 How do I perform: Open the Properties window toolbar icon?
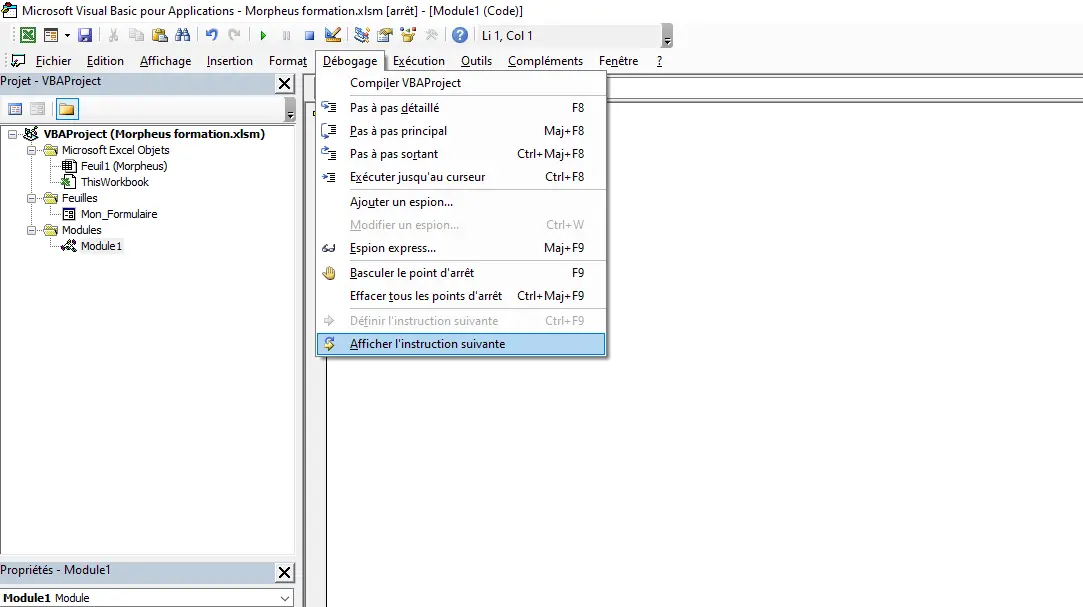[x=385, y=35]
